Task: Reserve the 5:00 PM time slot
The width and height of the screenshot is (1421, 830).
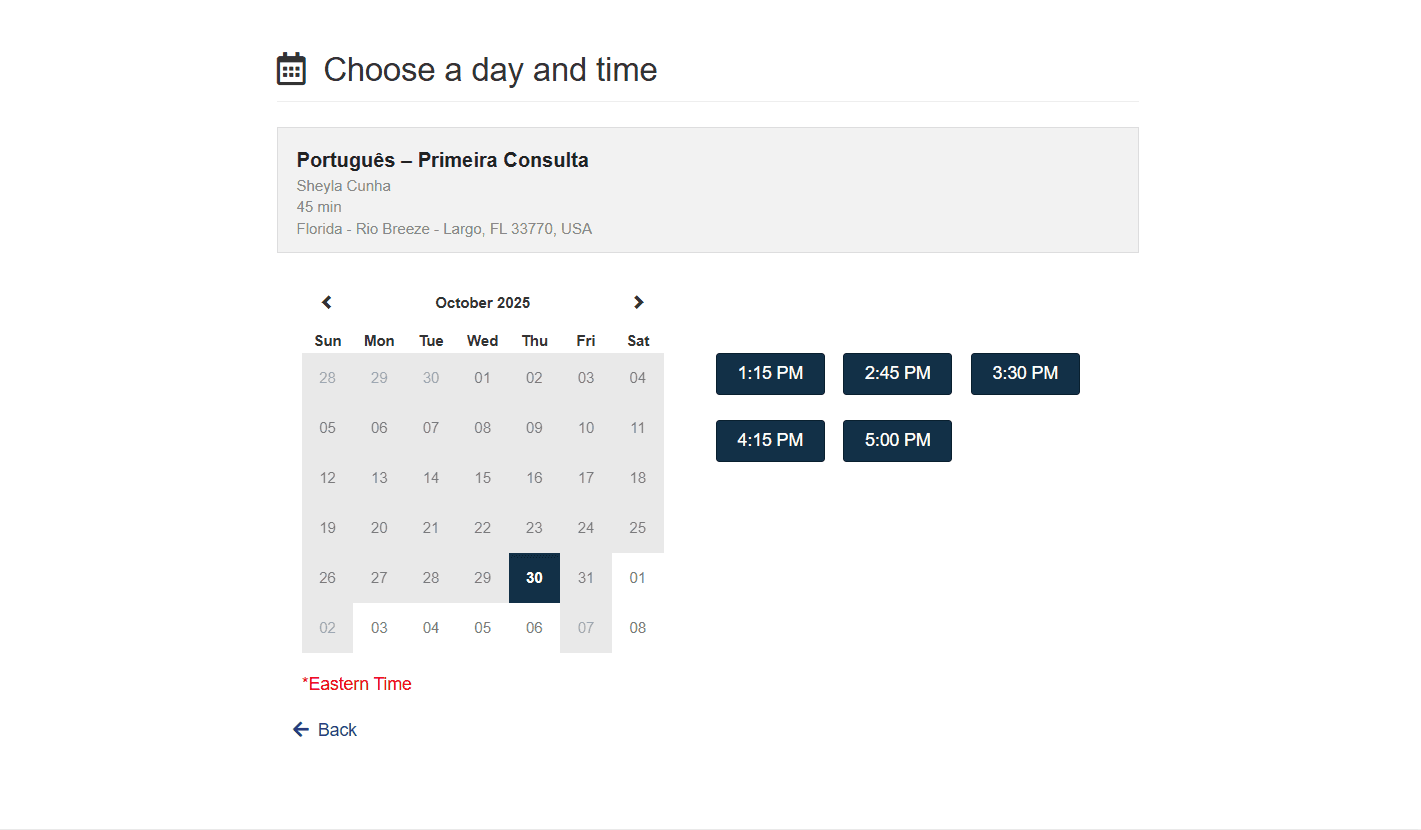Action: [x=897, y=441]
